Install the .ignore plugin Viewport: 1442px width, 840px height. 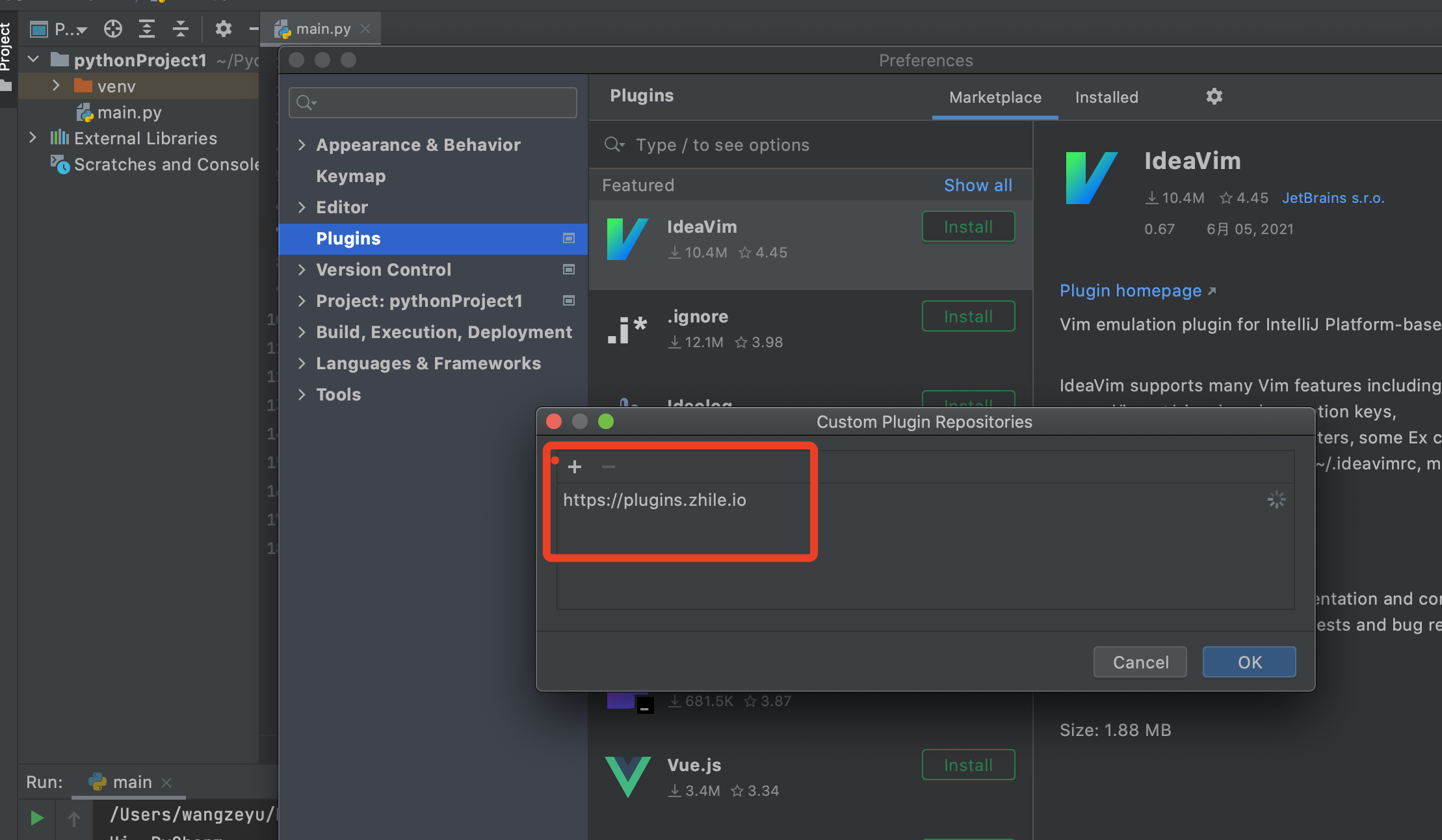pyautogui.click(x=967, y=317)
